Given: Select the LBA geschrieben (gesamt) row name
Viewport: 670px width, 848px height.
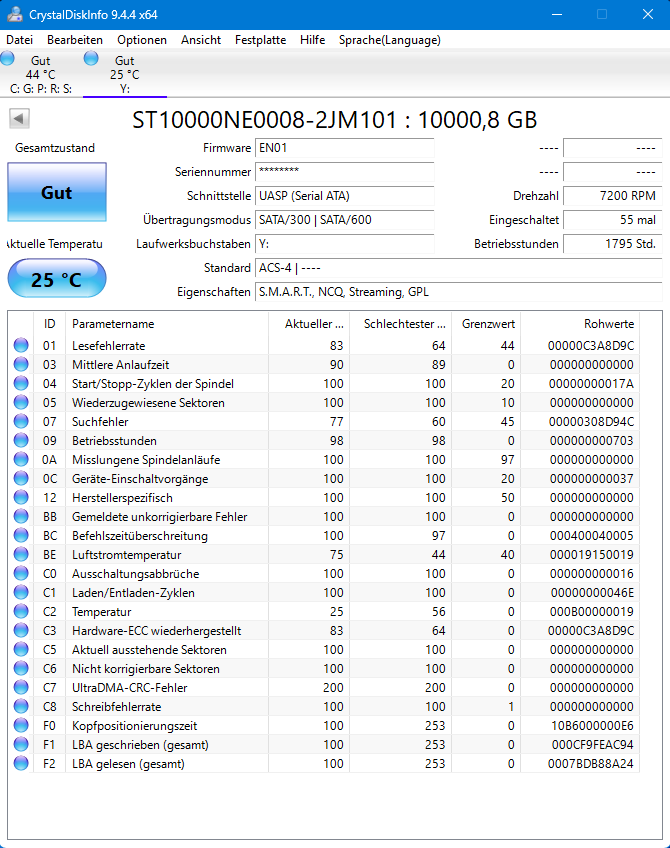Looking at the screenshot, I should pos(140,745).
